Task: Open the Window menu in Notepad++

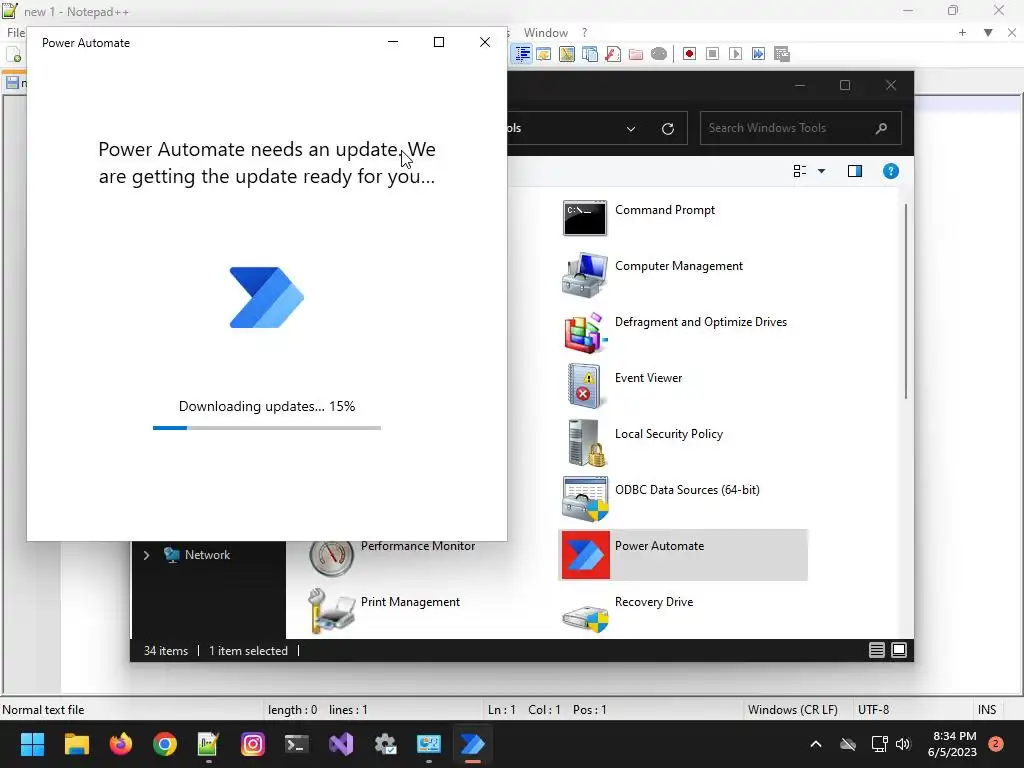Action: pos(545,33)
